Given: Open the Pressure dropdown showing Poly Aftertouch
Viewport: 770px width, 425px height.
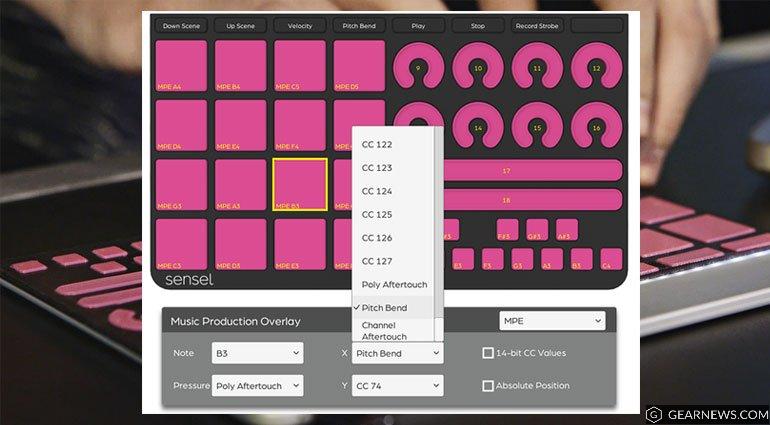Looking at the screenshot, I should [x=257, y=386].
